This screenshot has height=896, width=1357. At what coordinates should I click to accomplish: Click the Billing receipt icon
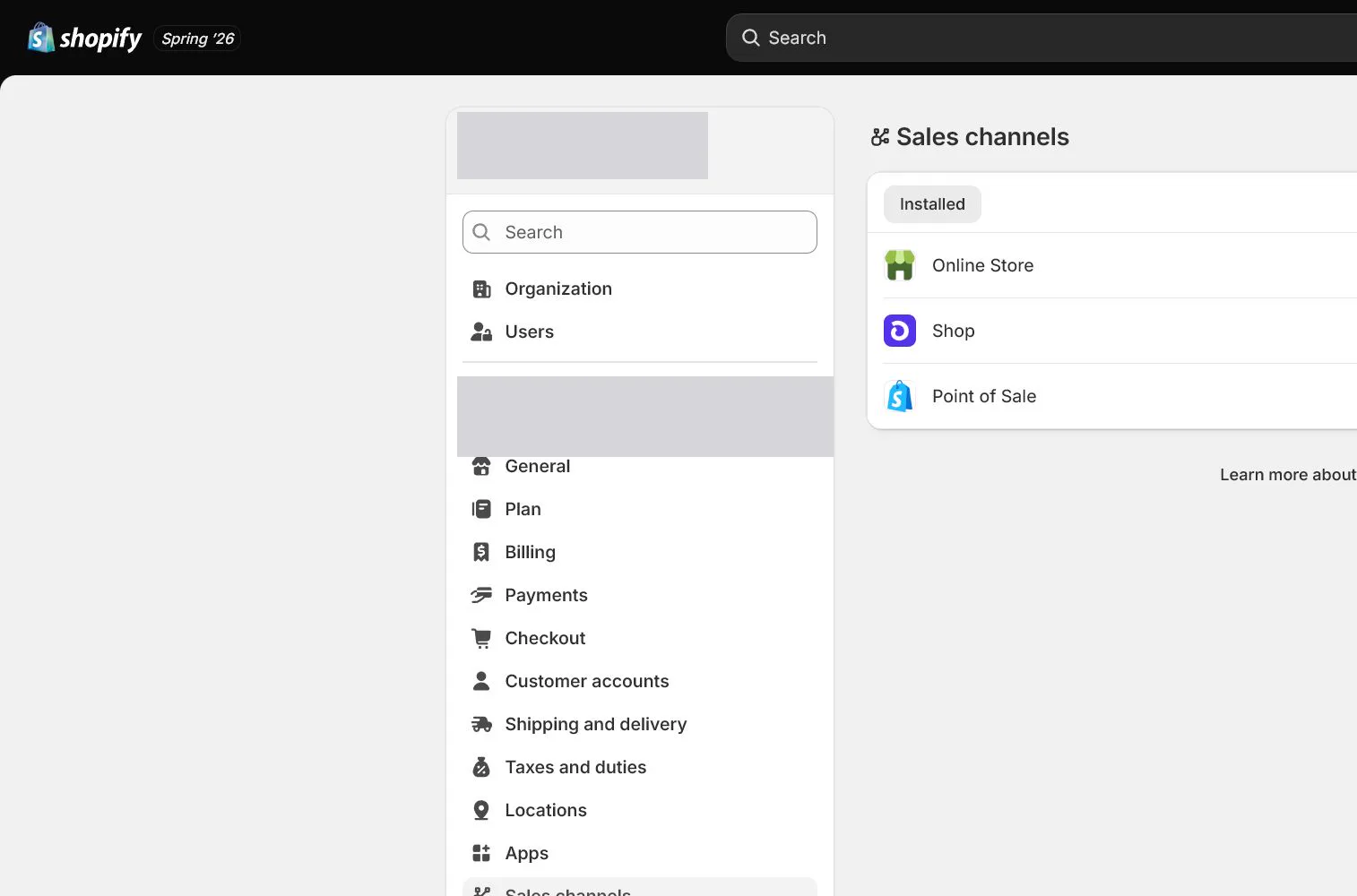coord(481,552)
